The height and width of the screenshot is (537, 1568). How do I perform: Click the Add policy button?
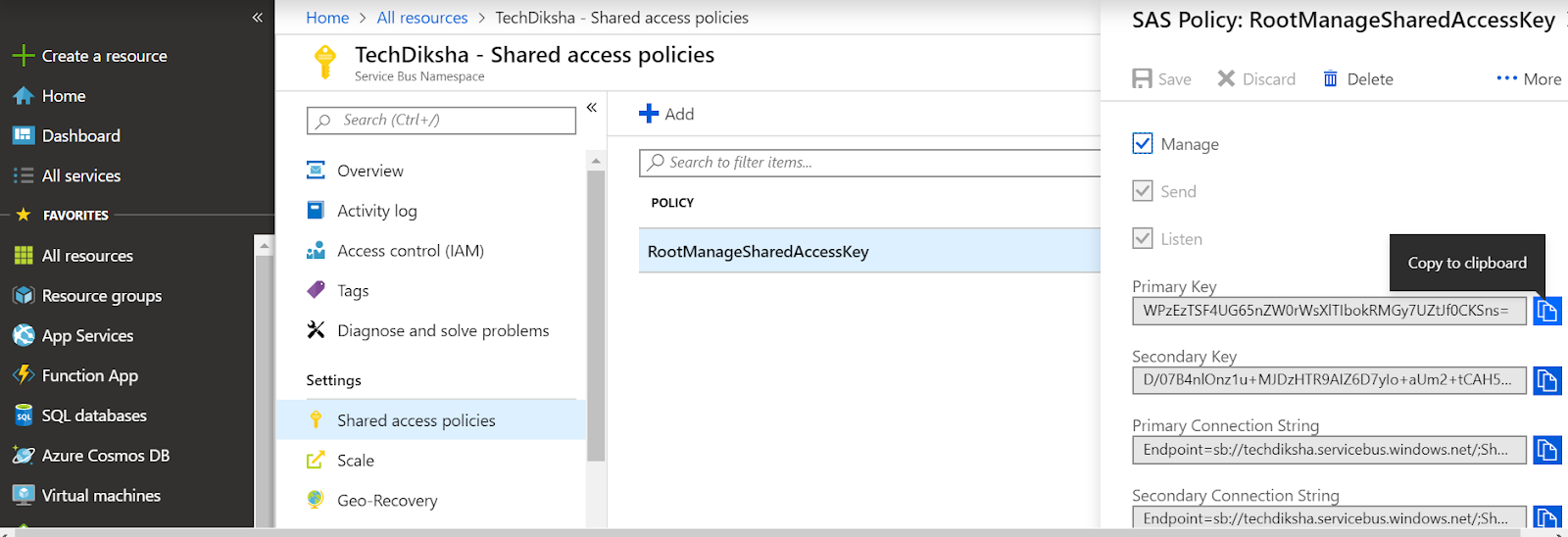[666, 114]
